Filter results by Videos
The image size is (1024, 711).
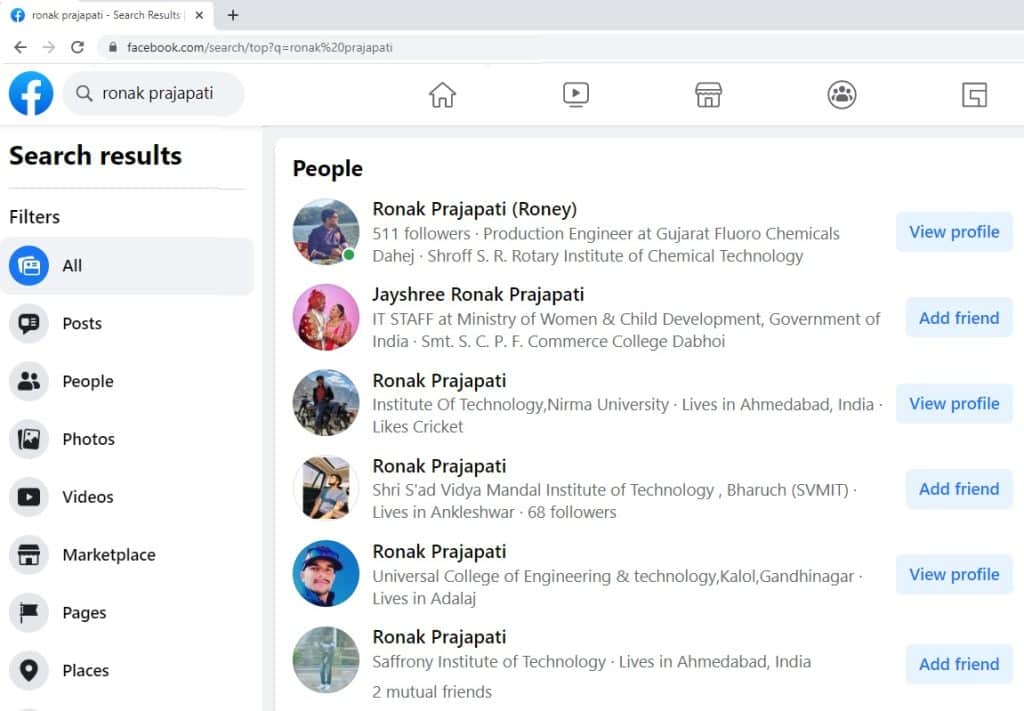pyautogui.click(x=88, y=497)
